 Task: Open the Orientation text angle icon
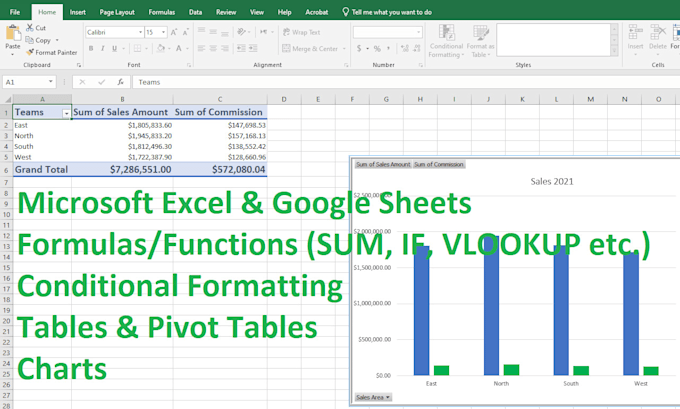pos(242,32)
